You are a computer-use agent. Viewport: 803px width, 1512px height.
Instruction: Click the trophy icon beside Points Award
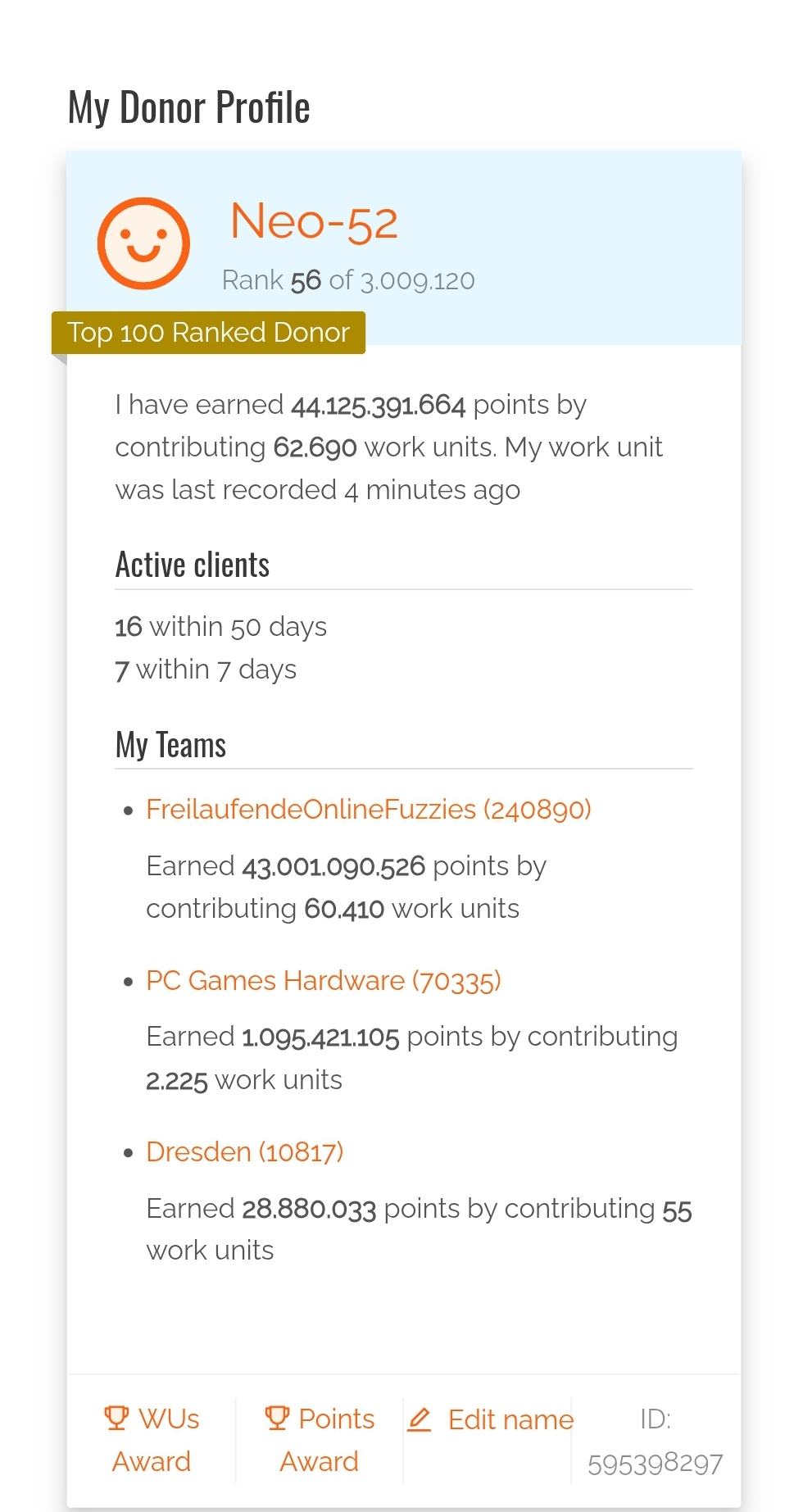[277, 1418]
